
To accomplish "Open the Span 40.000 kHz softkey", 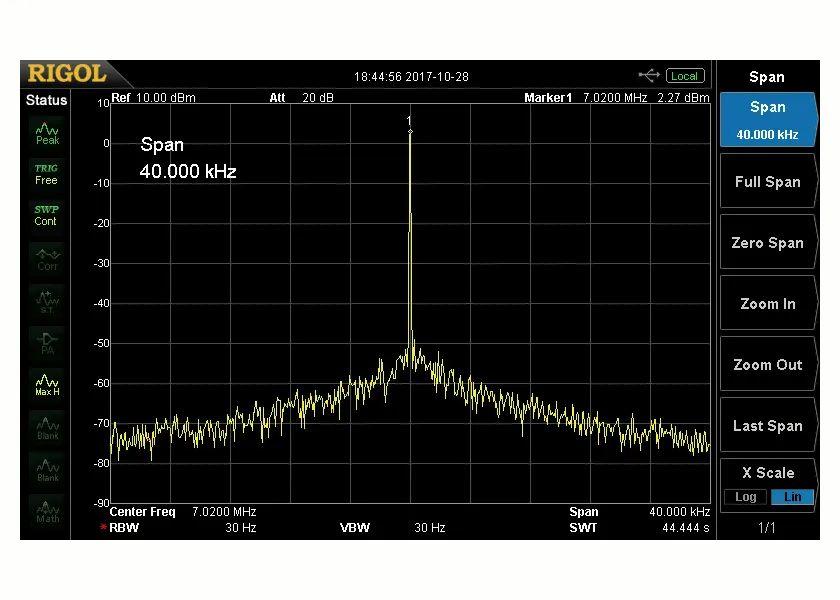I will (767, 120).
